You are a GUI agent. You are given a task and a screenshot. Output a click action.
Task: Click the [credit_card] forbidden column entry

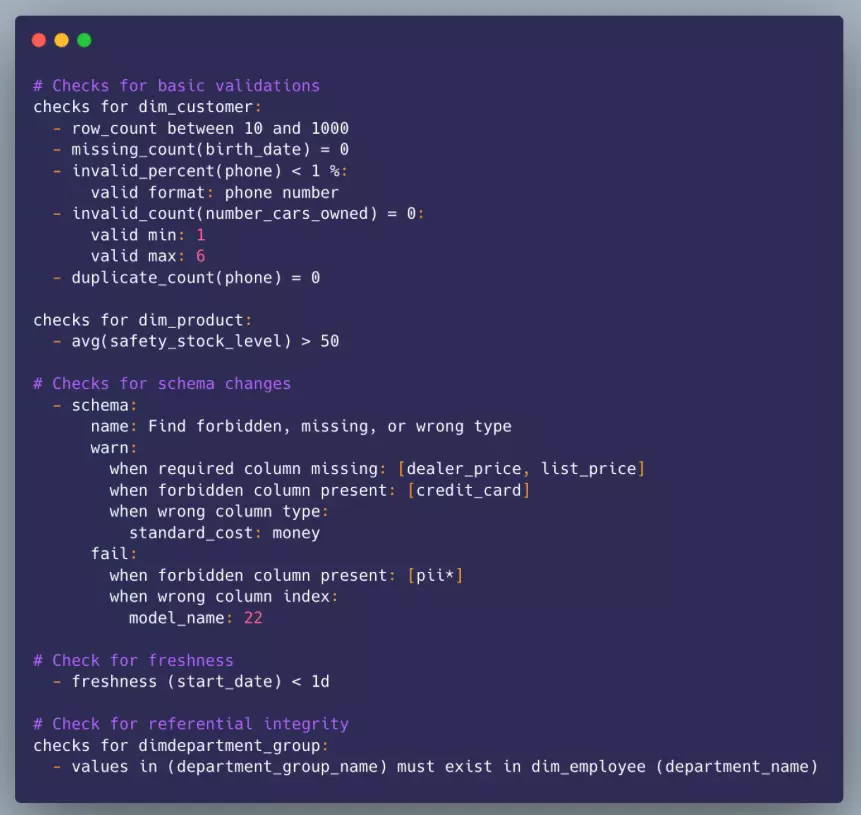(x=468, y=490)
